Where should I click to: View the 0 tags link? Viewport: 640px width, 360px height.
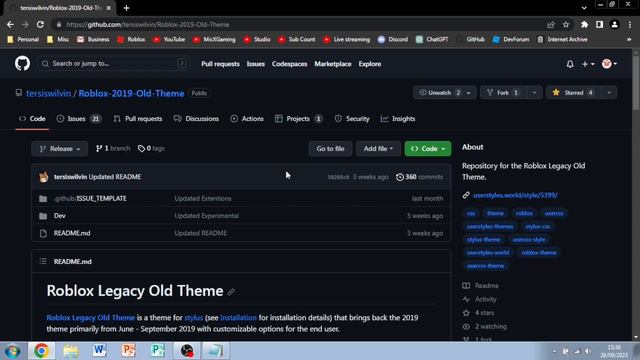[151, 149]
